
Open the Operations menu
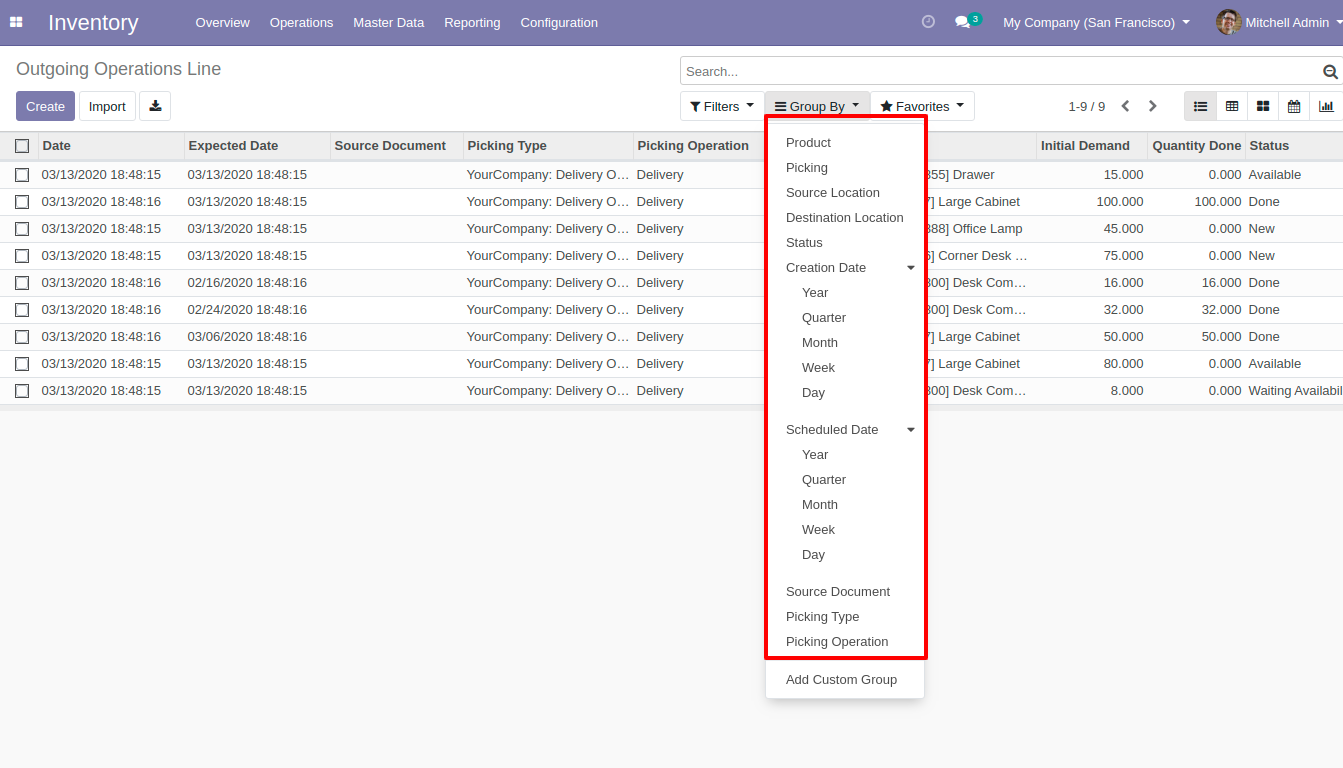pyautogui.click(x=301, y=22)
